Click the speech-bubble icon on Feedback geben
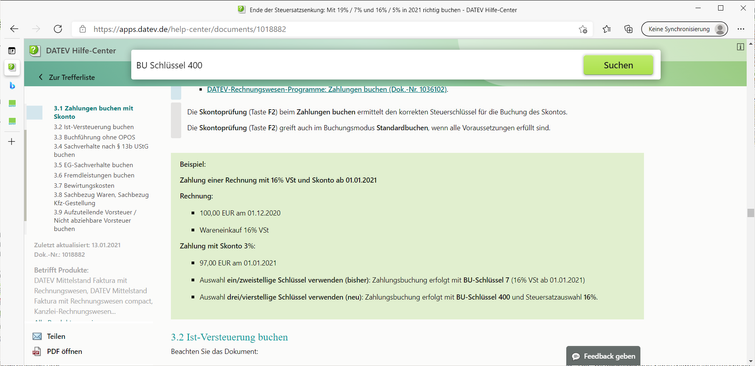The height and width of the screenshot is (366, 755). click(575, 357)
